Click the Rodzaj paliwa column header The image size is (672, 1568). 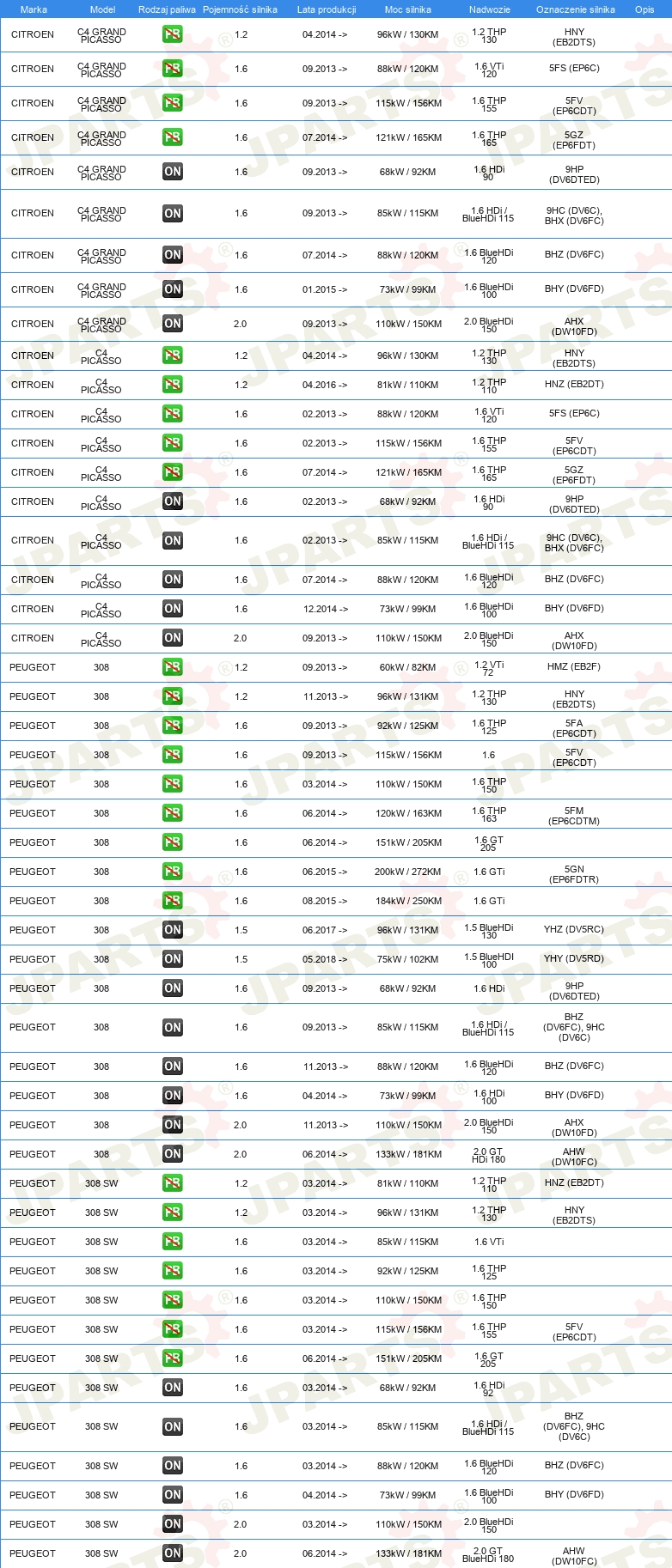pos(167,9)
